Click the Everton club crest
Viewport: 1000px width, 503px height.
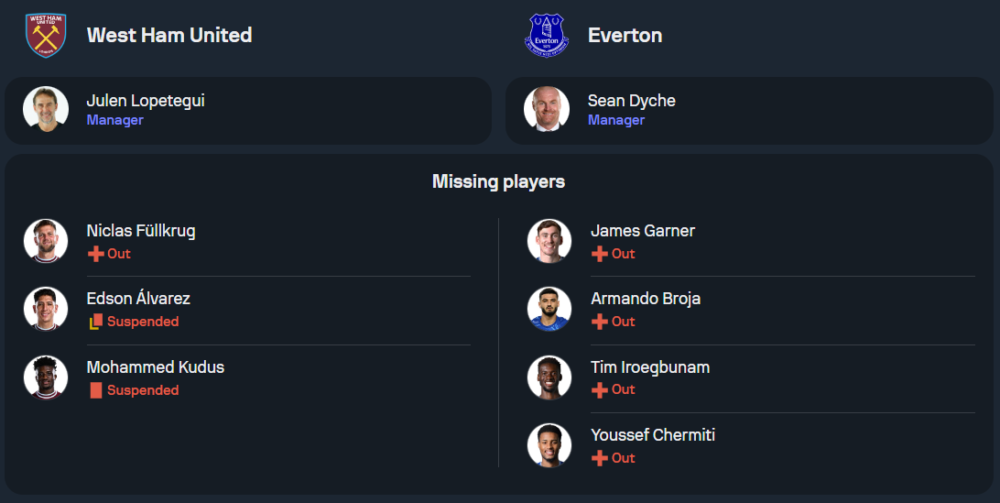pos(547,35)
